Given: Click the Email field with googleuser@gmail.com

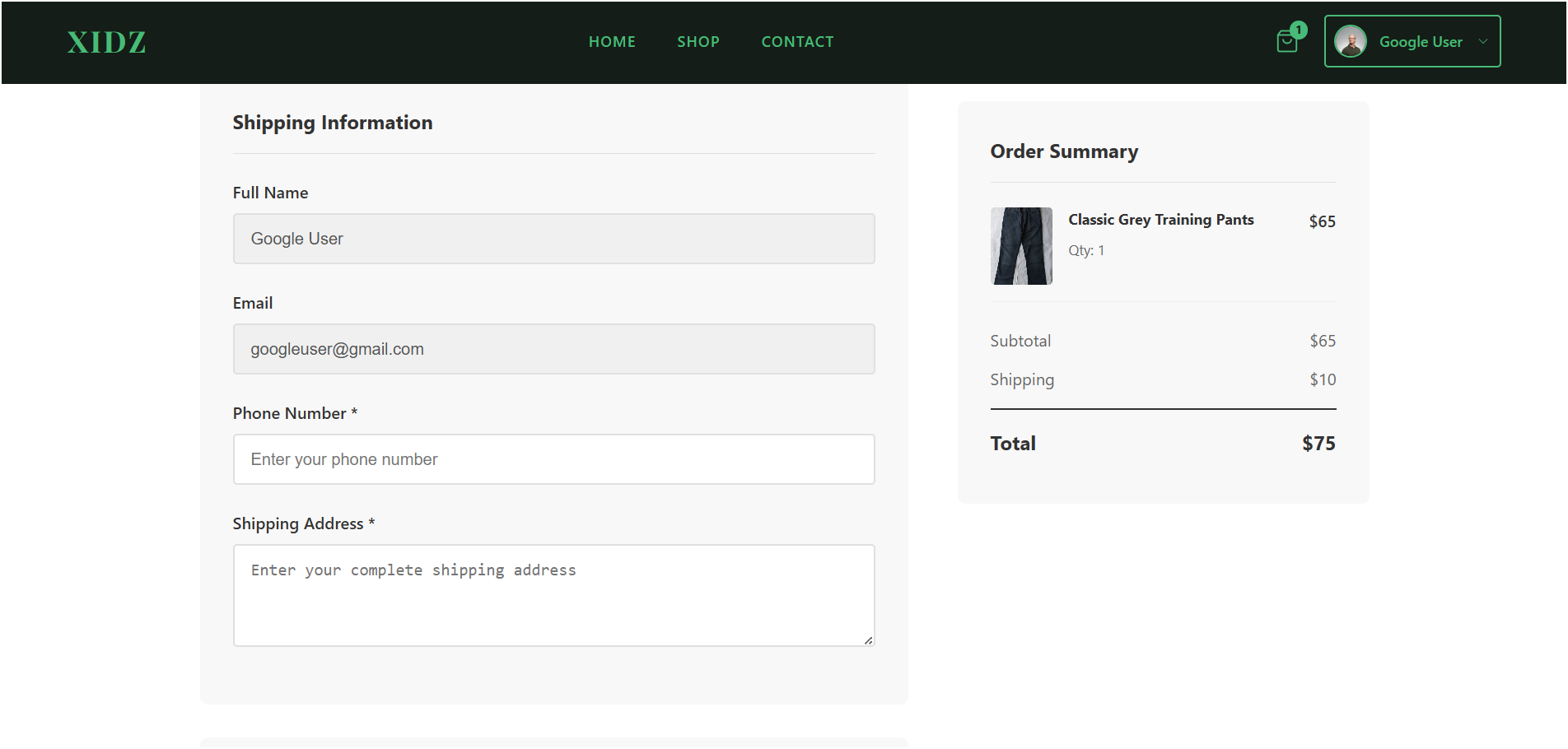Looking at the screenshot, I should 553,349.
